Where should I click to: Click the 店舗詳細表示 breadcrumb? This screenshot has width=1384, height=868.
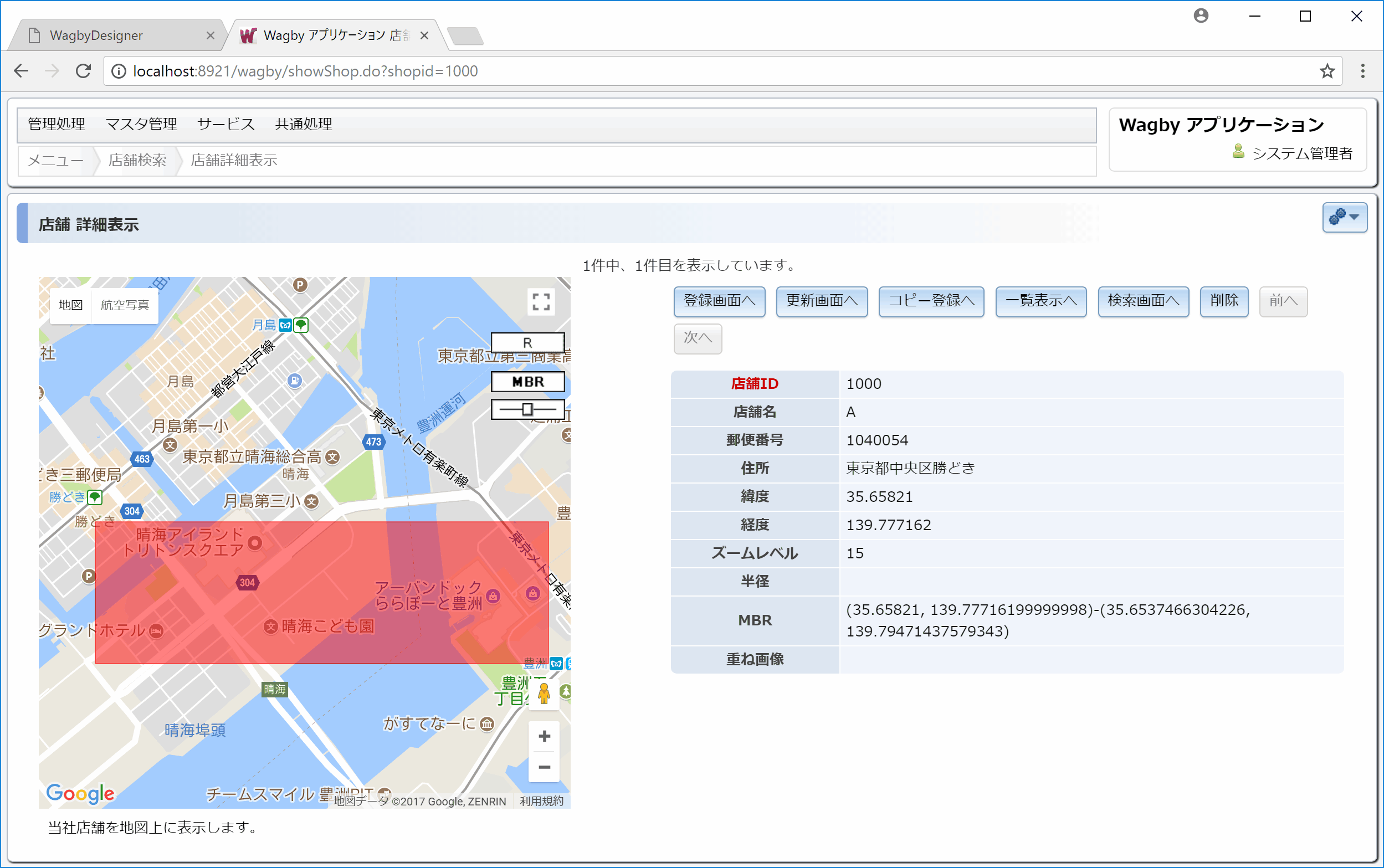pyautogui.click(x=234, y=160)
